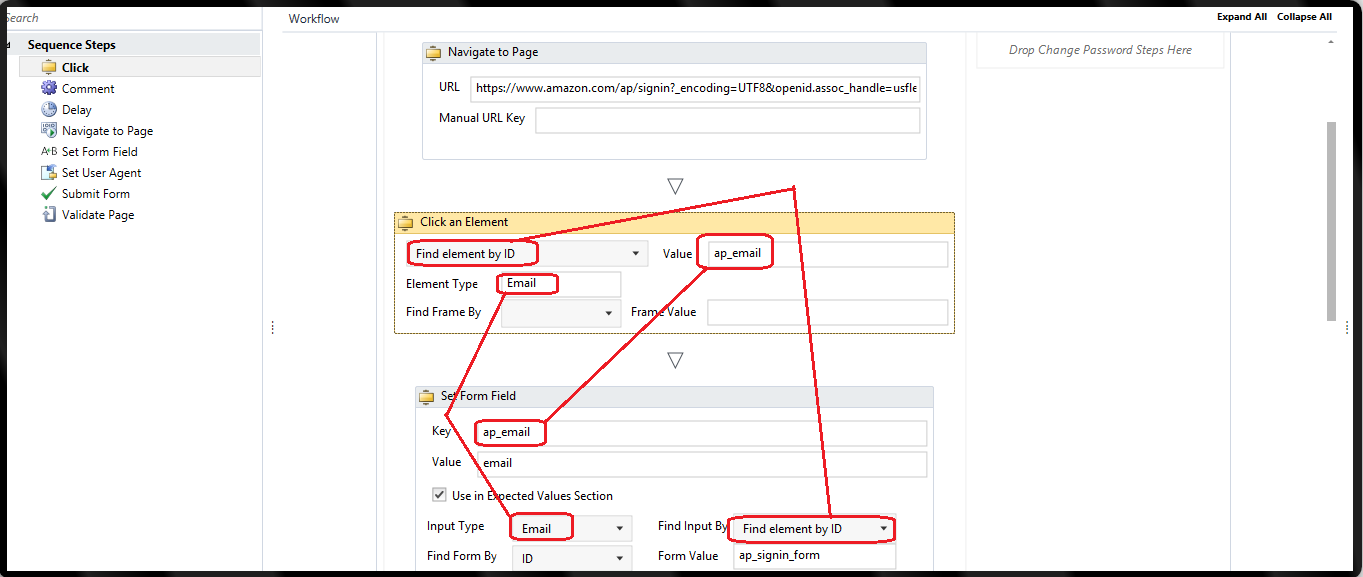Image resolution: width=1363 pixels, height=577 pixels.
Task: Click the Click an Element title bar
Action: pyautogui.click(x=674, y=223)
